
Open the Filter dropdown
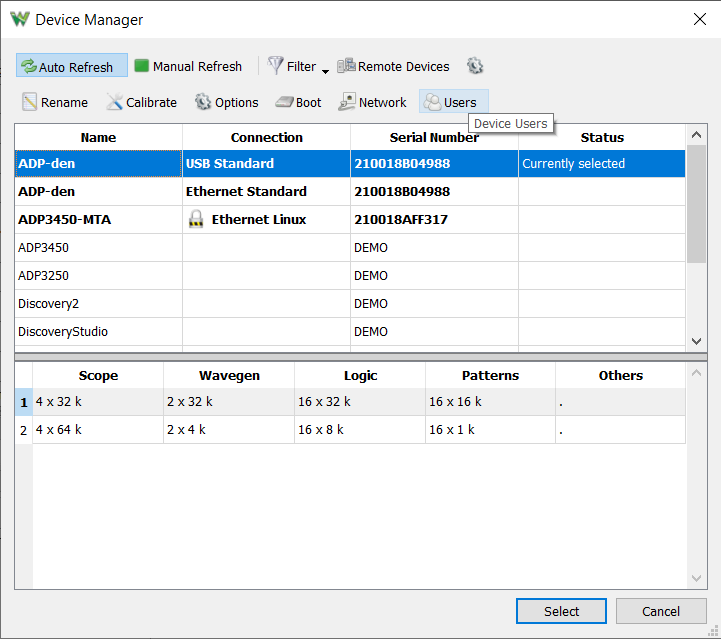tap(298, 66)
